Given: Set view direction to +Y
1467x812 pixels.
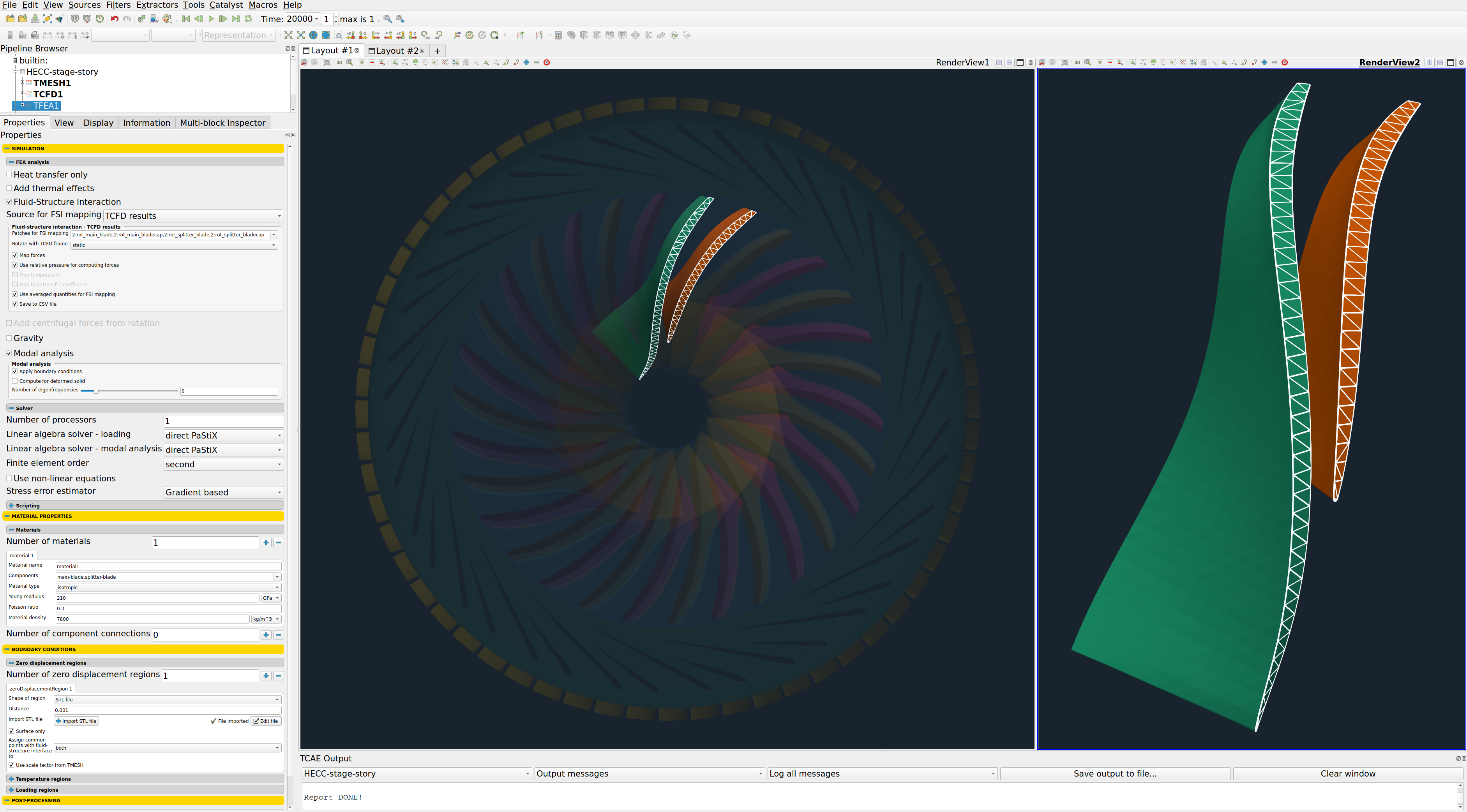Looking at the screenshot, I should tap(375, 35).
